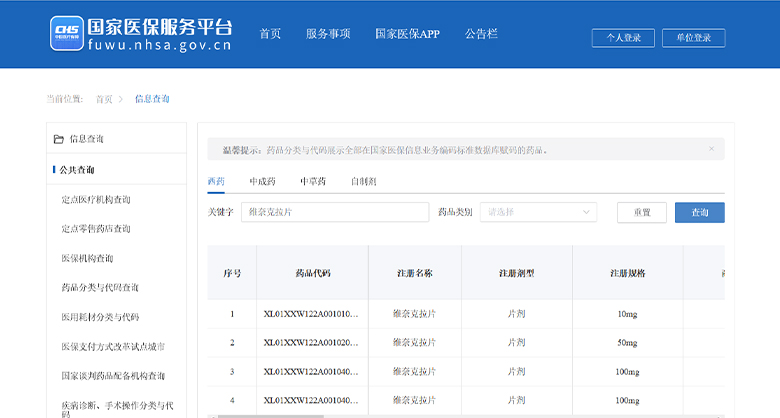The width and height of the screenshot is (780, 418).
Task: Switch to the 中草药 tab
Action: click(x=313, y=182)
